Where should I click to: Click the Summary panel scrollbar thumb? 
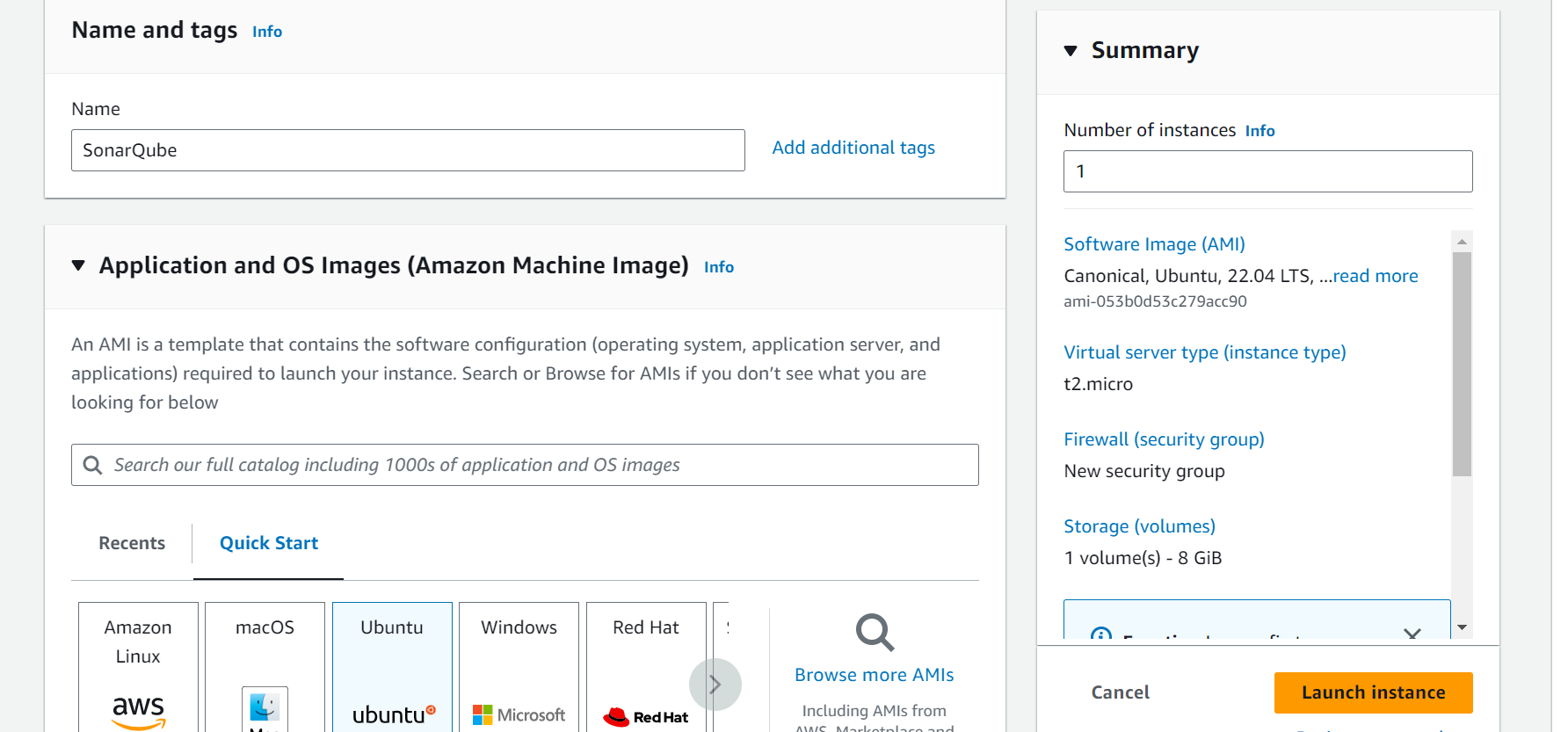[1462, 364]
